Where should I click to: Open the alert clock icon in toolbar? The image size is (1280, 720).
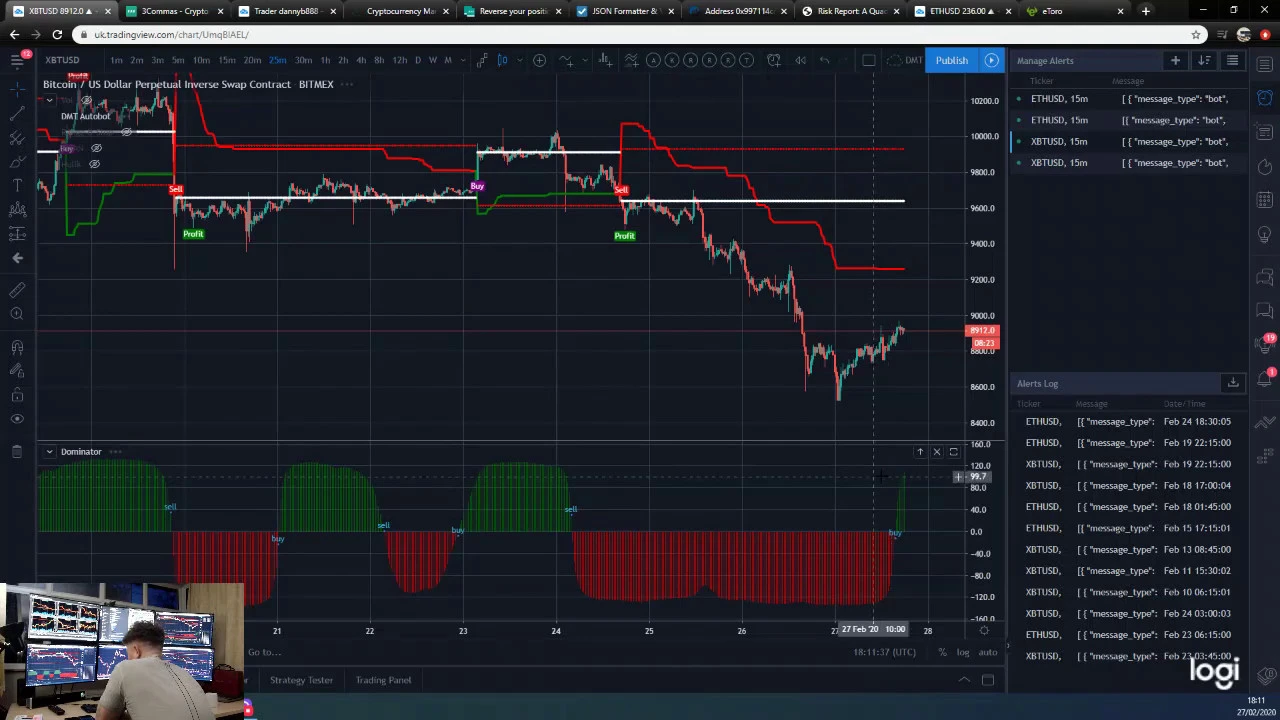point(774,60)
